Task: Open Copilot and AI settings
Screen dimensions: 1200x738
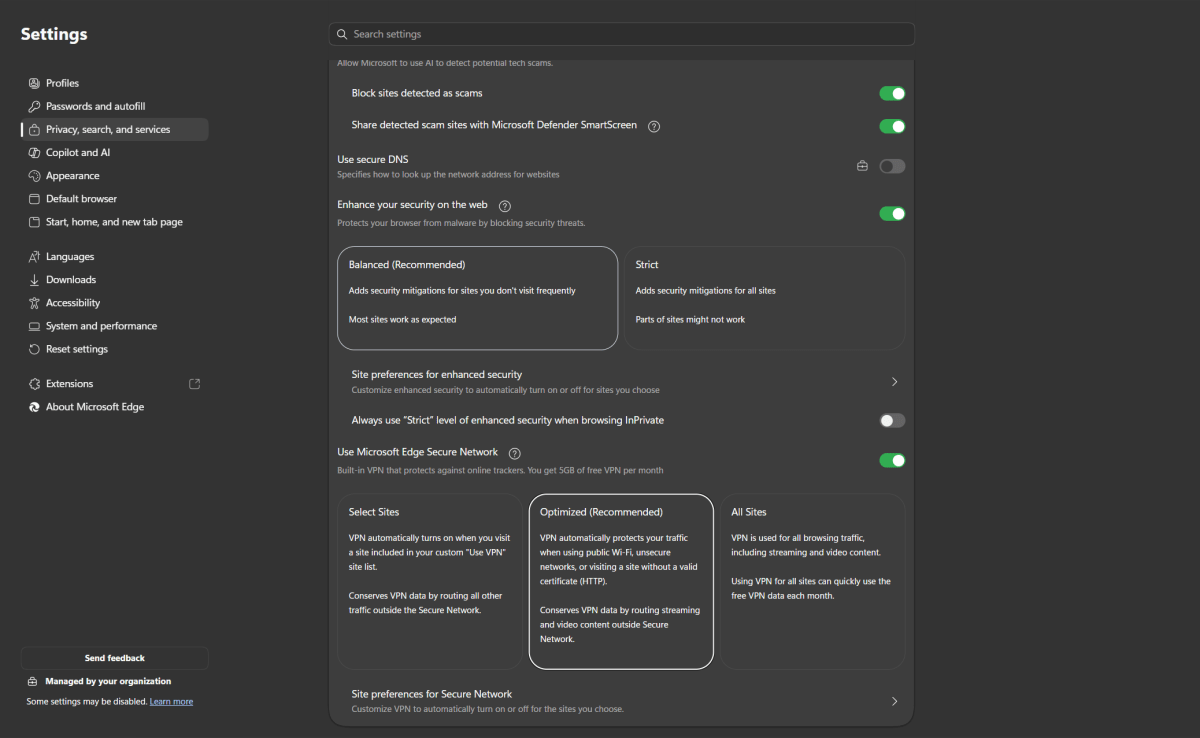Action: (114, 153)
